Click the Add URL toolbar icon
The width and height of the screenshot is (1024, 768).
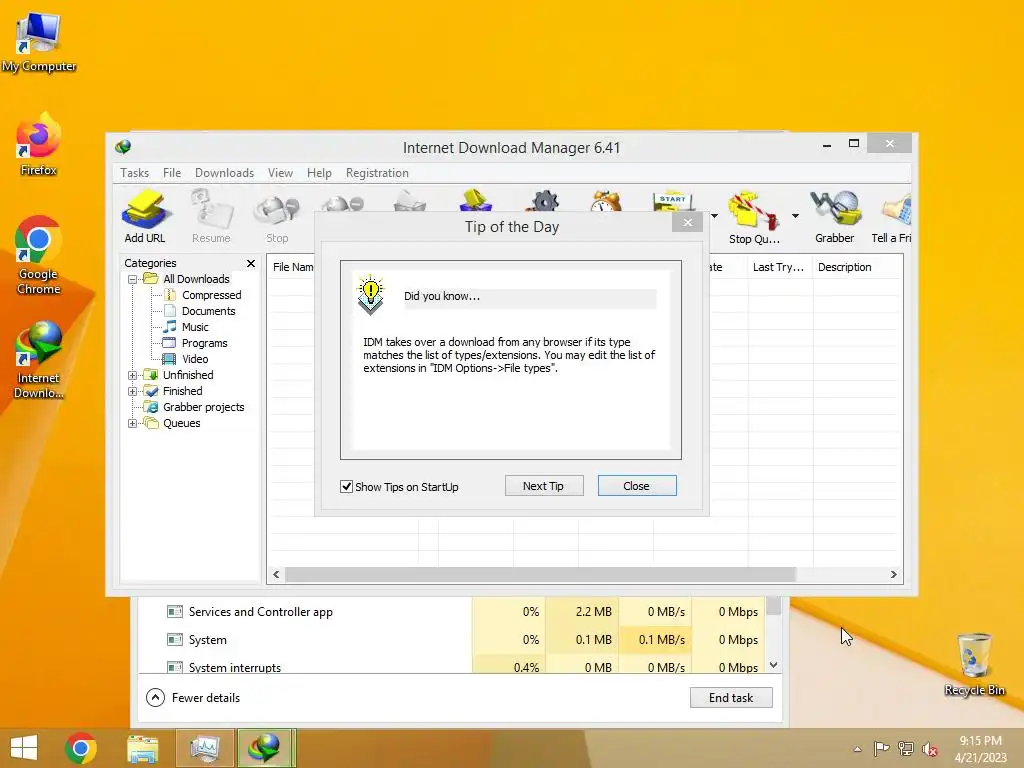(x=145, y=217)
